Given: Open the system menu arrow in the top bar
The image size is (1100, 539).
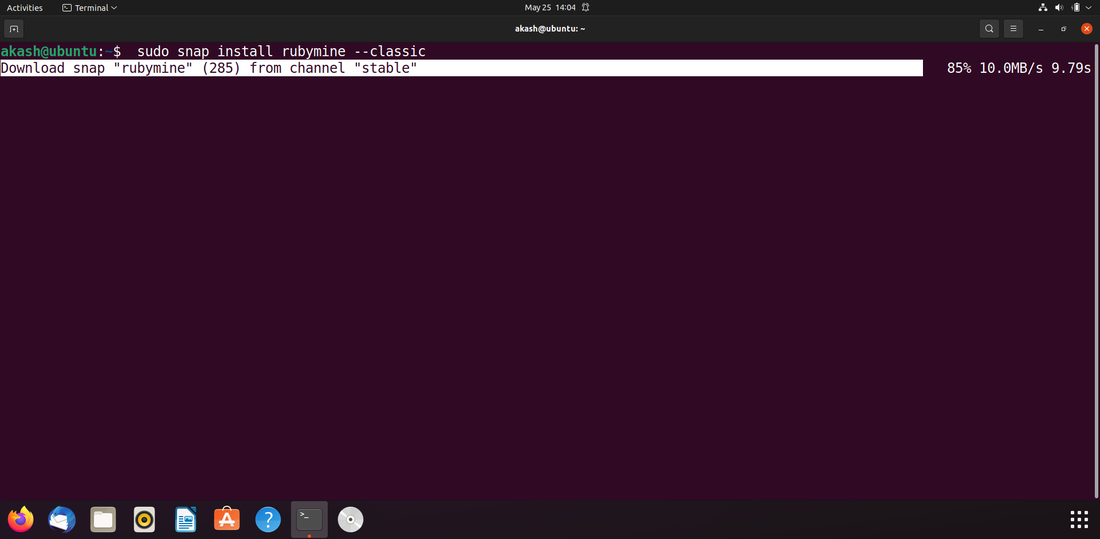Looking at the screenshot, I should coord(1089,8).
